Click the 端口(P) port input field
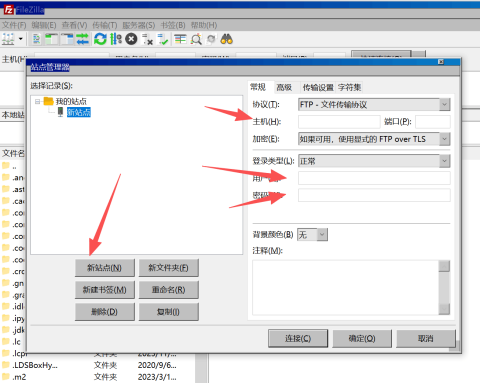 (433, 122)
